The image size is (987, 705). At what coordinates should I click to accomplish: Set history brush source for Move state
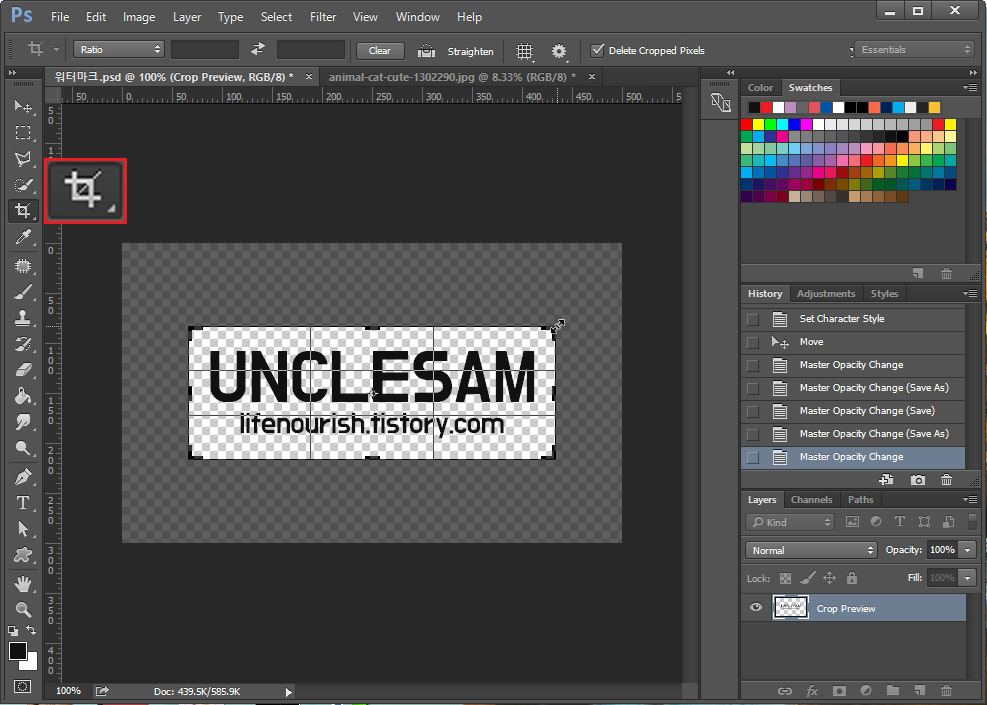click(x=752, y=342)
